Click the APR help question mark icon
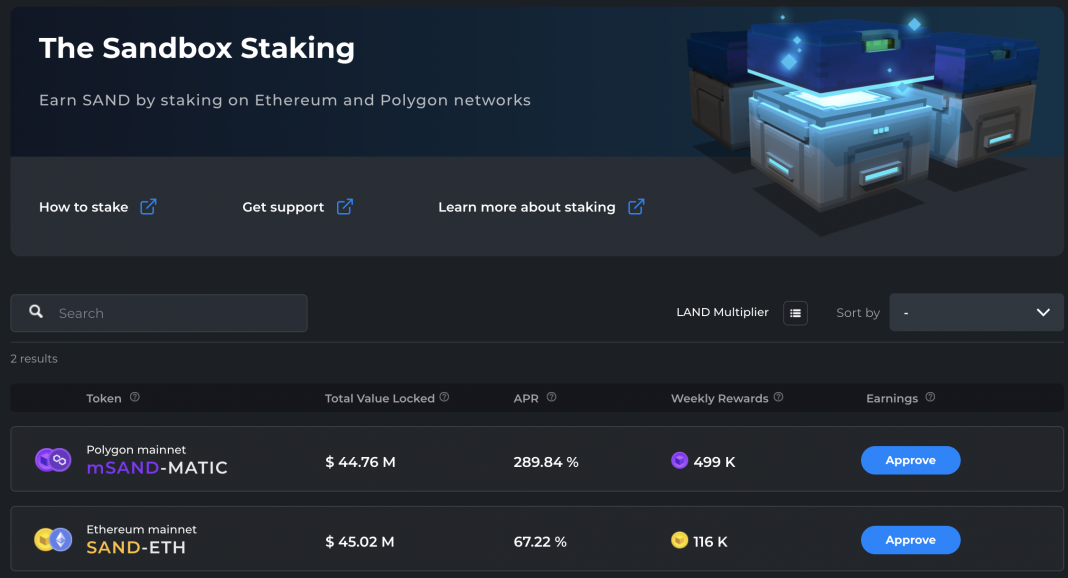The image size is (1068, 578). (551, 397)
